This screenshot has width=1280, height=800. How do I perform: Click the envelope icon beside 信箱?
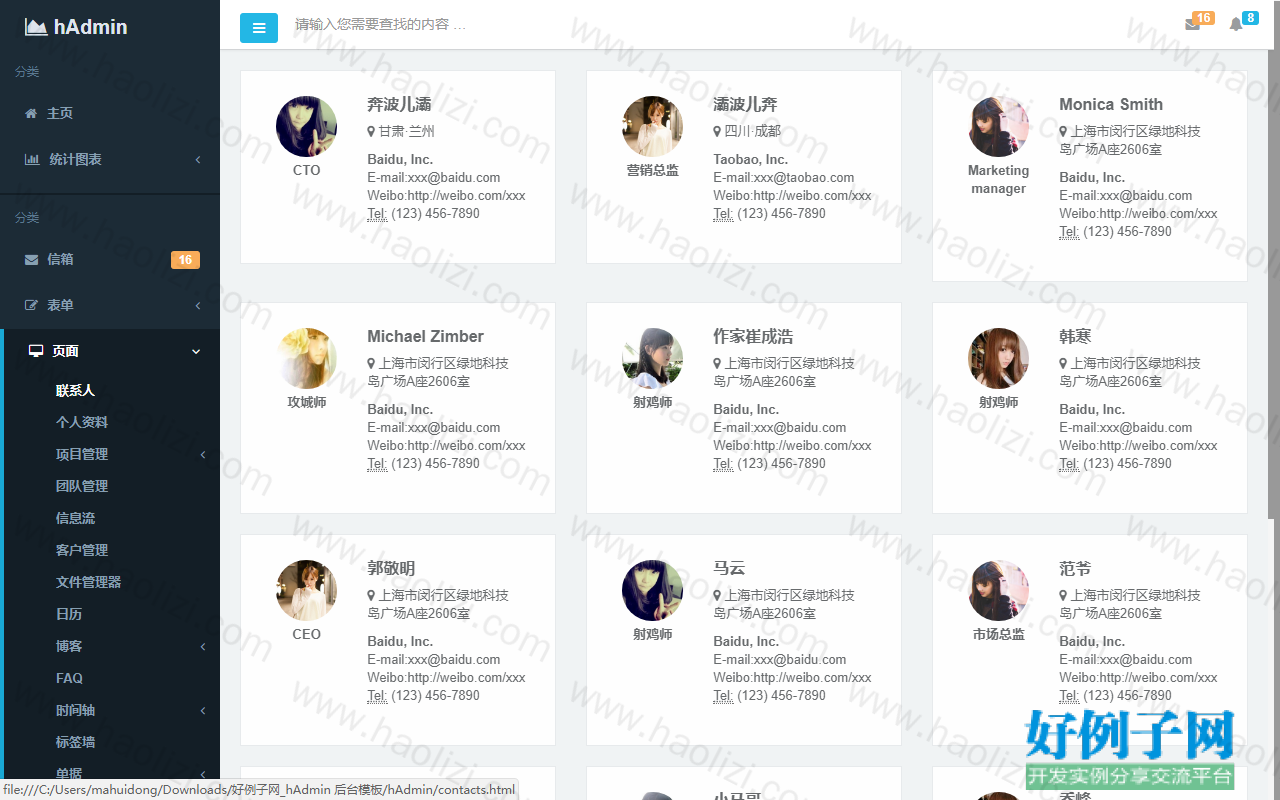31,260
